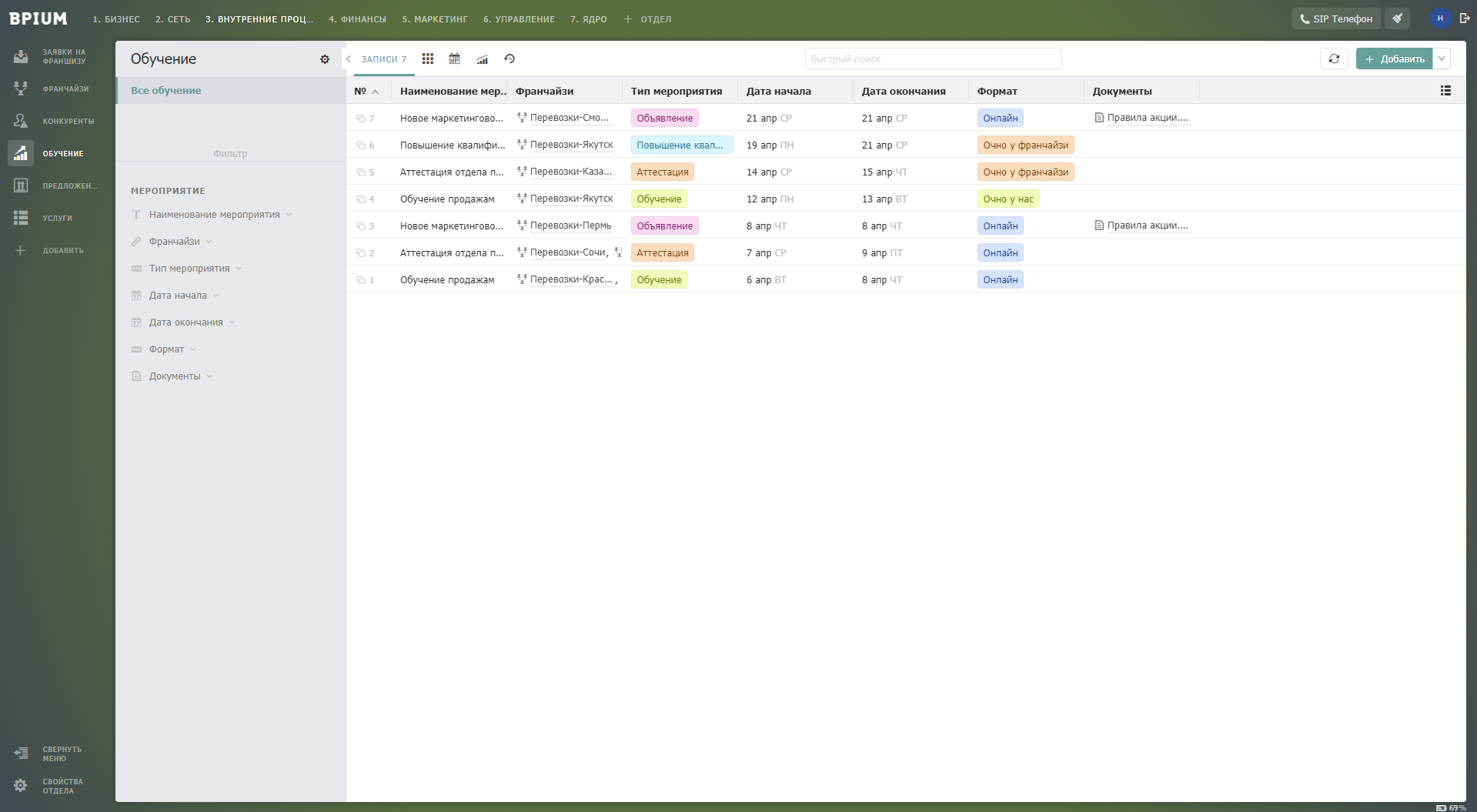This screenshot has height=812, width=1477.
Task: Open column list settings icon
Action: (x=1445, y=91)
